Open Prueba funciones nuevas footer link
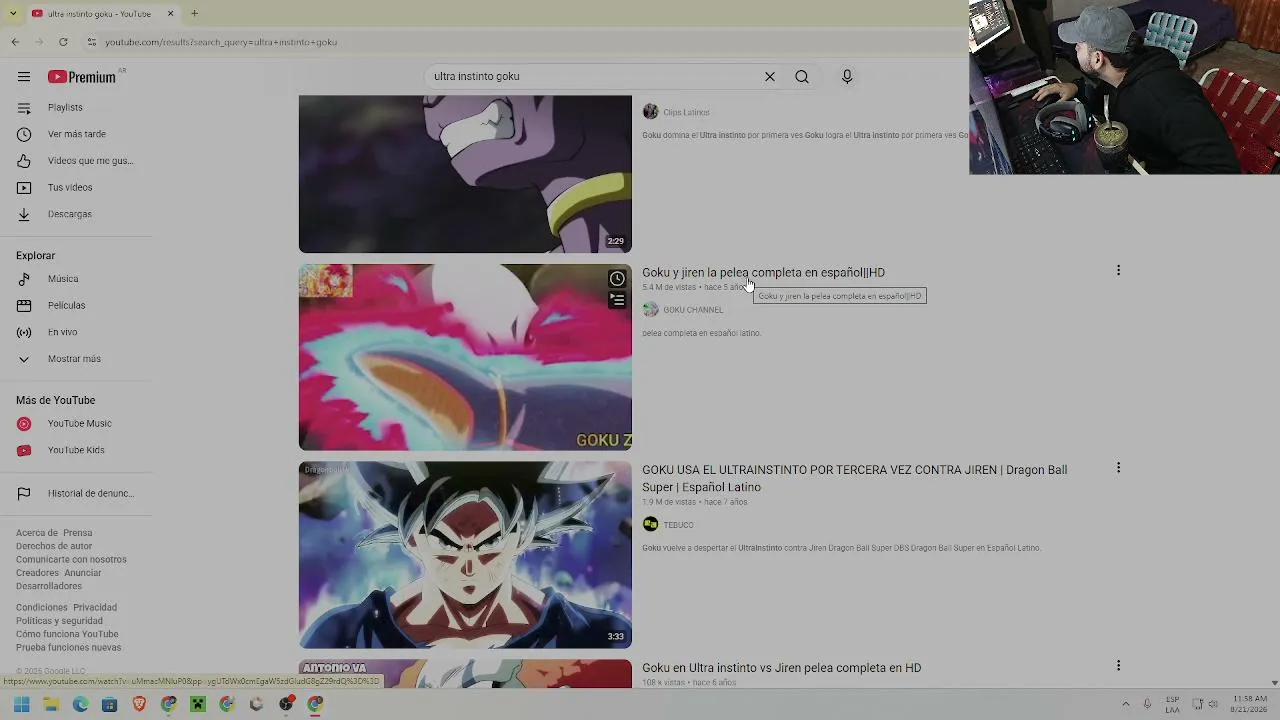This screenshot has height=720, width=1280. [69, 648]
